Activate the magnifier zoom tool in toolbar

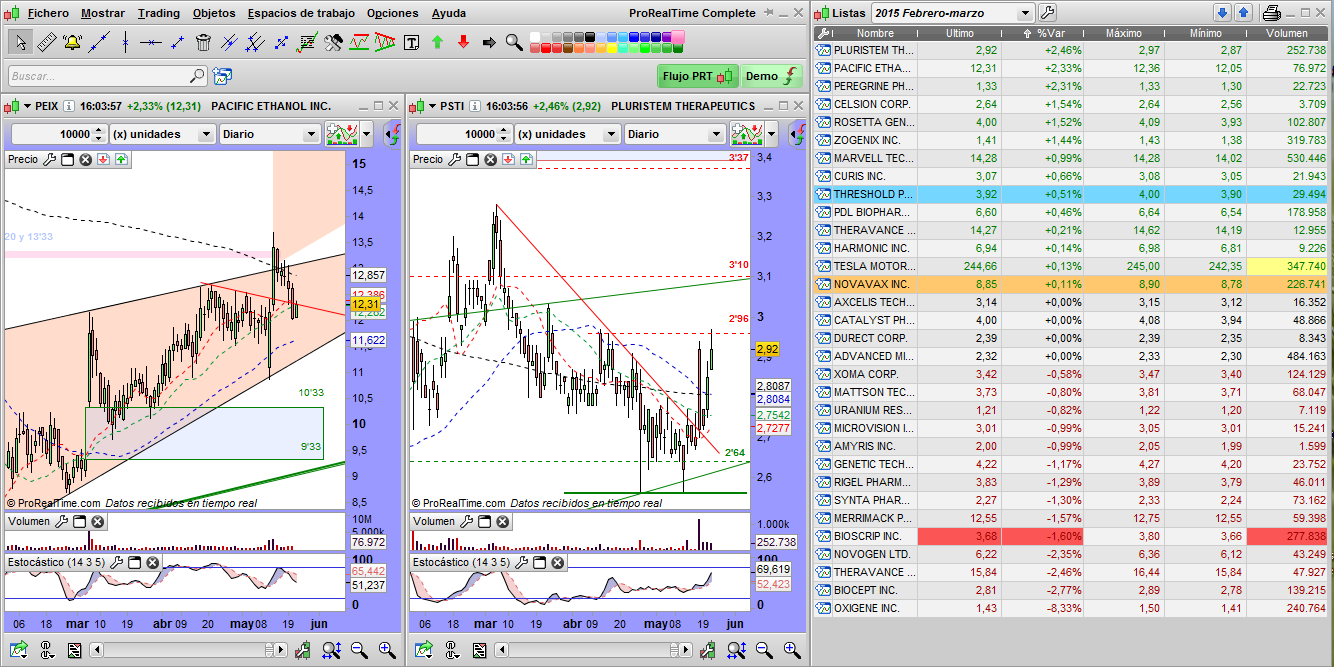514,42
